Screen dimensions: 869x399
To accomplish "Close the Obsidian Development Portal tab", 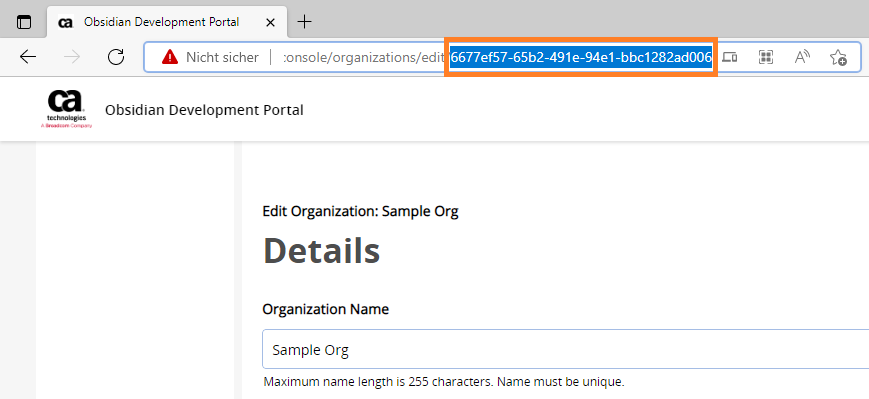I will [270, 22].
